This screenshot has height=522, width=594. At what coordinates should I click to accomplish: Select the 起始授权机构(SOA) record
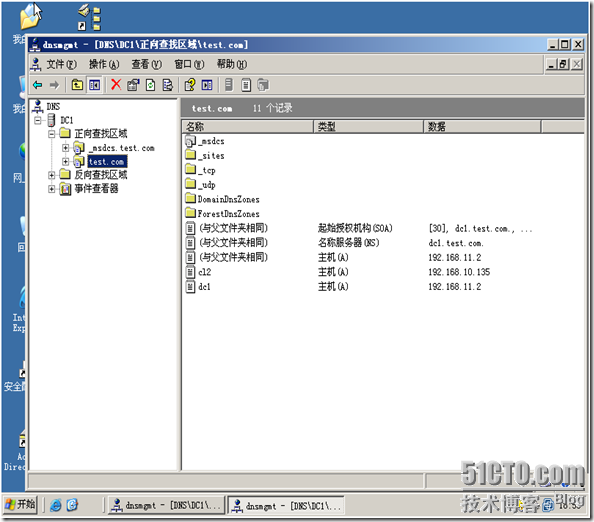(x=355, y=228)
